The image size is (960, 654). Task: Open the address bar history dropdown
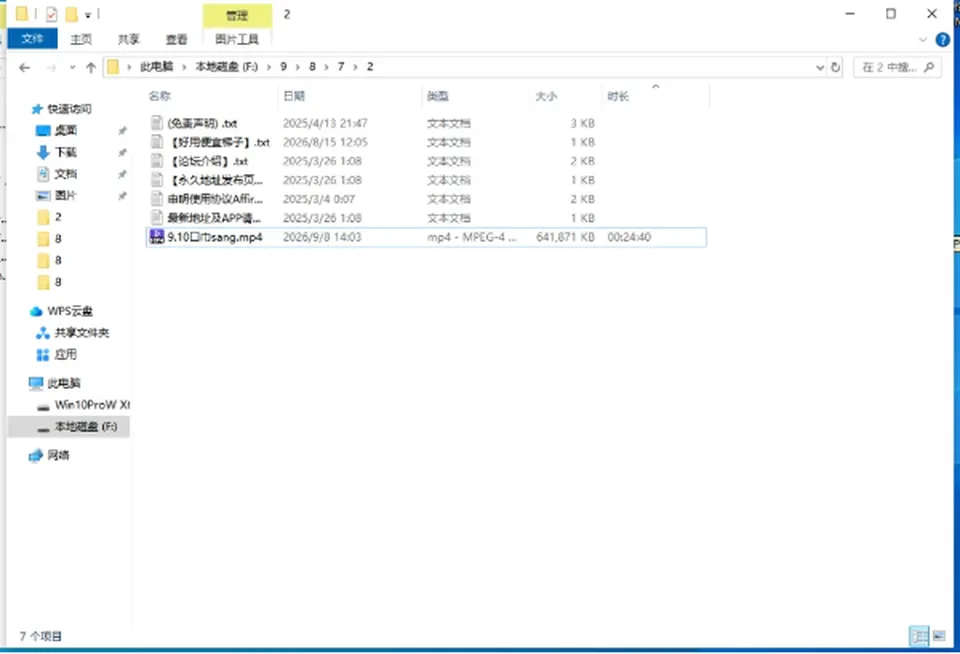pos(820,67)
